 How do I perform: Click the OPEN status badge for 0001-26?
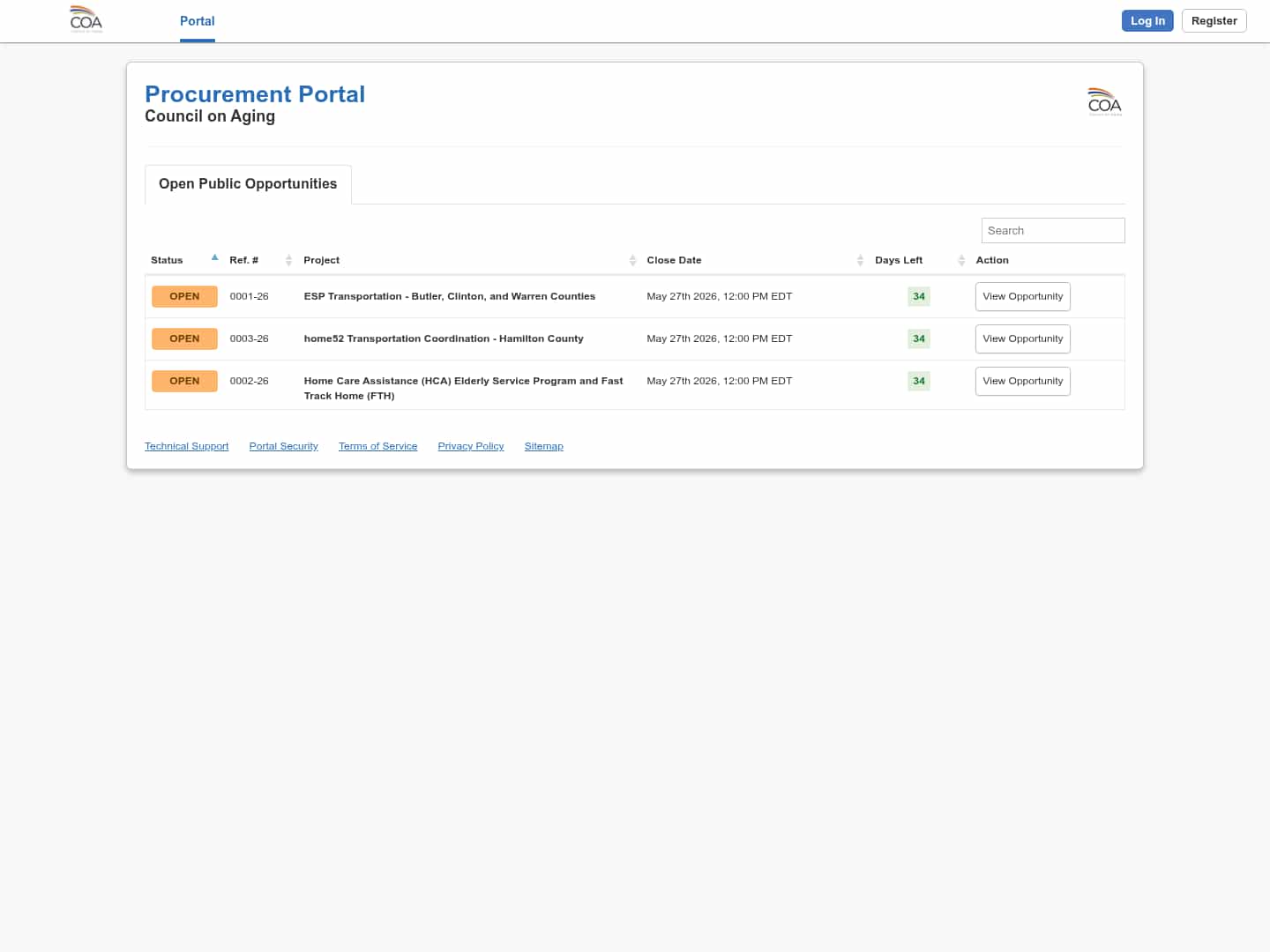184,296
